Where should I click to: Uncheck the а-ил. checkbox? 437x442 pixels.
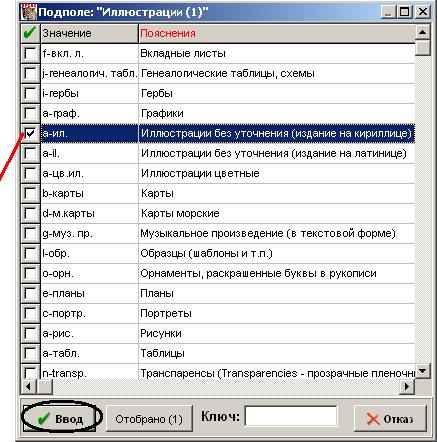[x=30, y=133]
